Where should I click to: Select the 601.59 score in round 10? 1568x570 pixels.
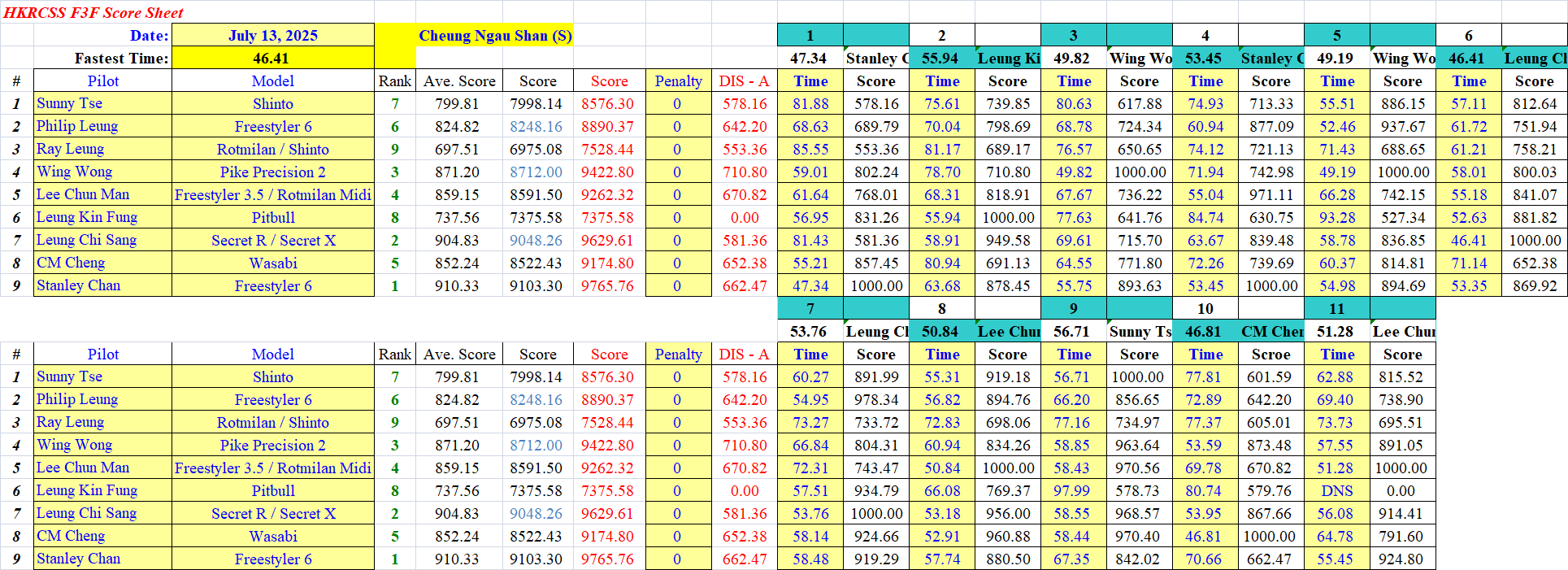click(x=1269, y=376)
